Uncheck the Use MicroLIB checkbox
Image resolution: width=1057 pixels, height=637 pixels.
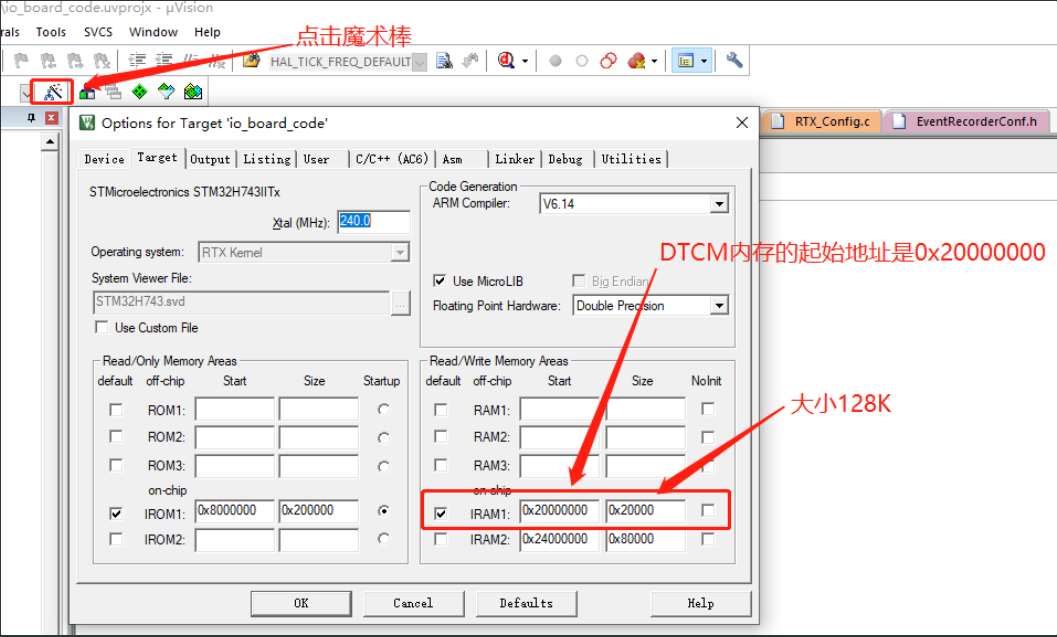click(x=439, y=281)
